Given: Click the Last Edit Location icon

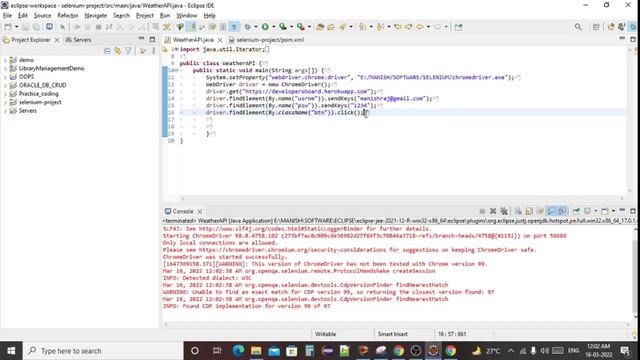Looking at the screenshot, I should pos(398,27).
